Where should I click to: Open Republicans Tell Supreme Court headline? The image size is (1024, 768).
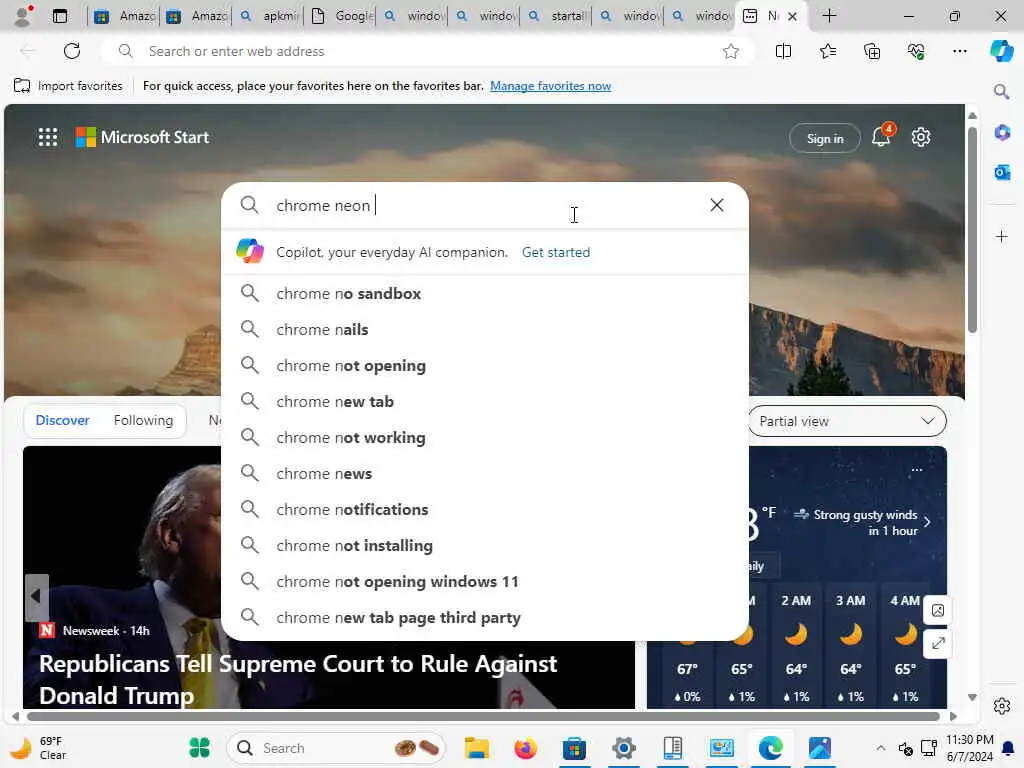coord(298,679)
